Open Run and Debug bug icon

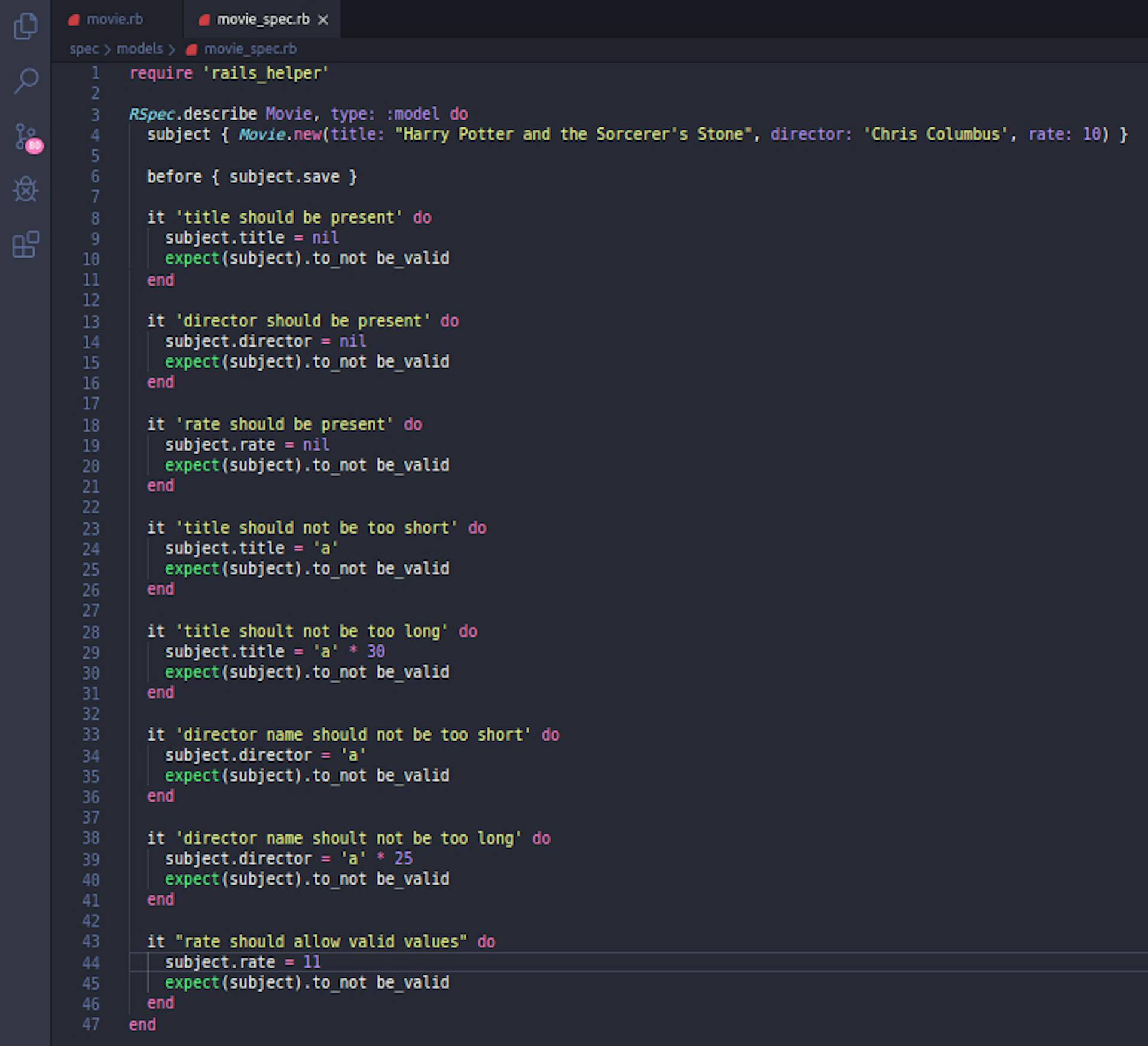(x=25, y=190)
